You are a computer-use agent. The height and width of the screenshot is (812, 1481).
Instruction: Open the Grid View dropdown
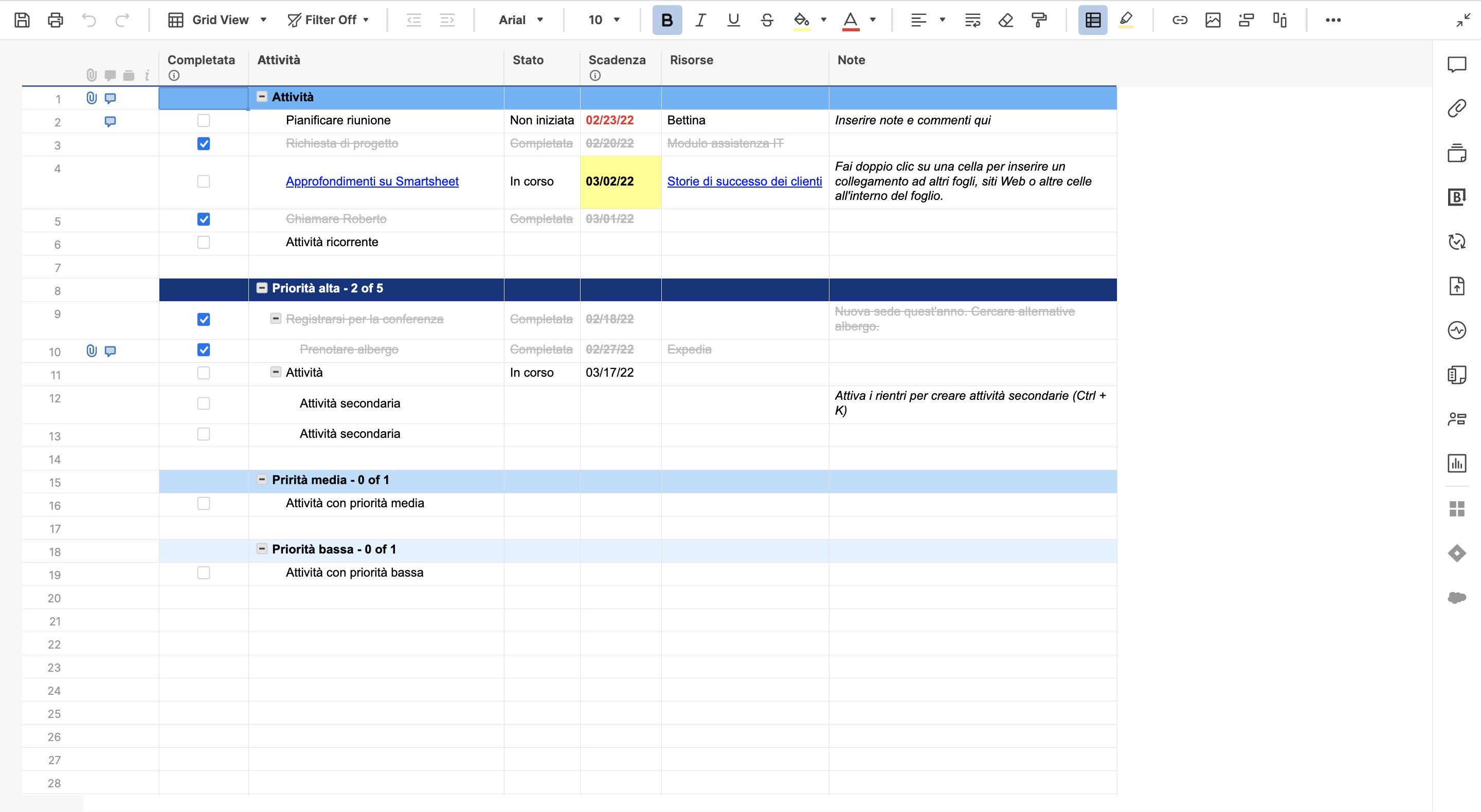[218, 20]
